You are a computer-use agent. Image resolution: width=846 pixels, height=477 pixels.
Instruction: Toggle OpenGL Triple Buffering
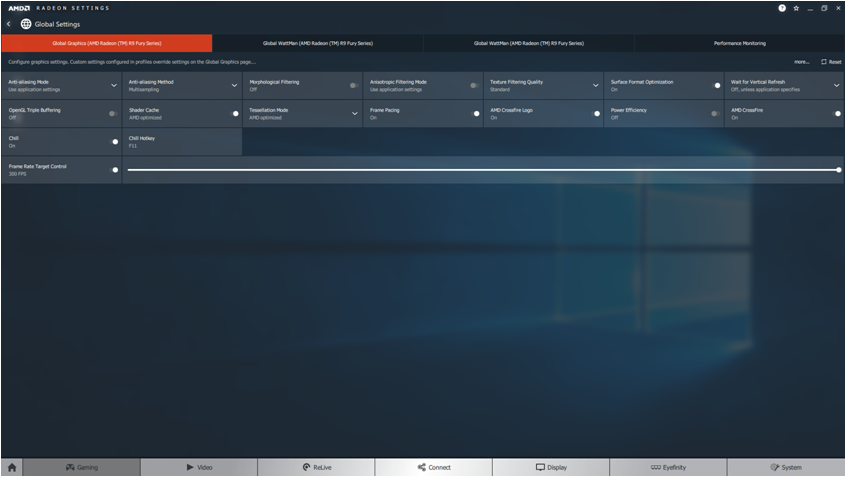[113, 113]
